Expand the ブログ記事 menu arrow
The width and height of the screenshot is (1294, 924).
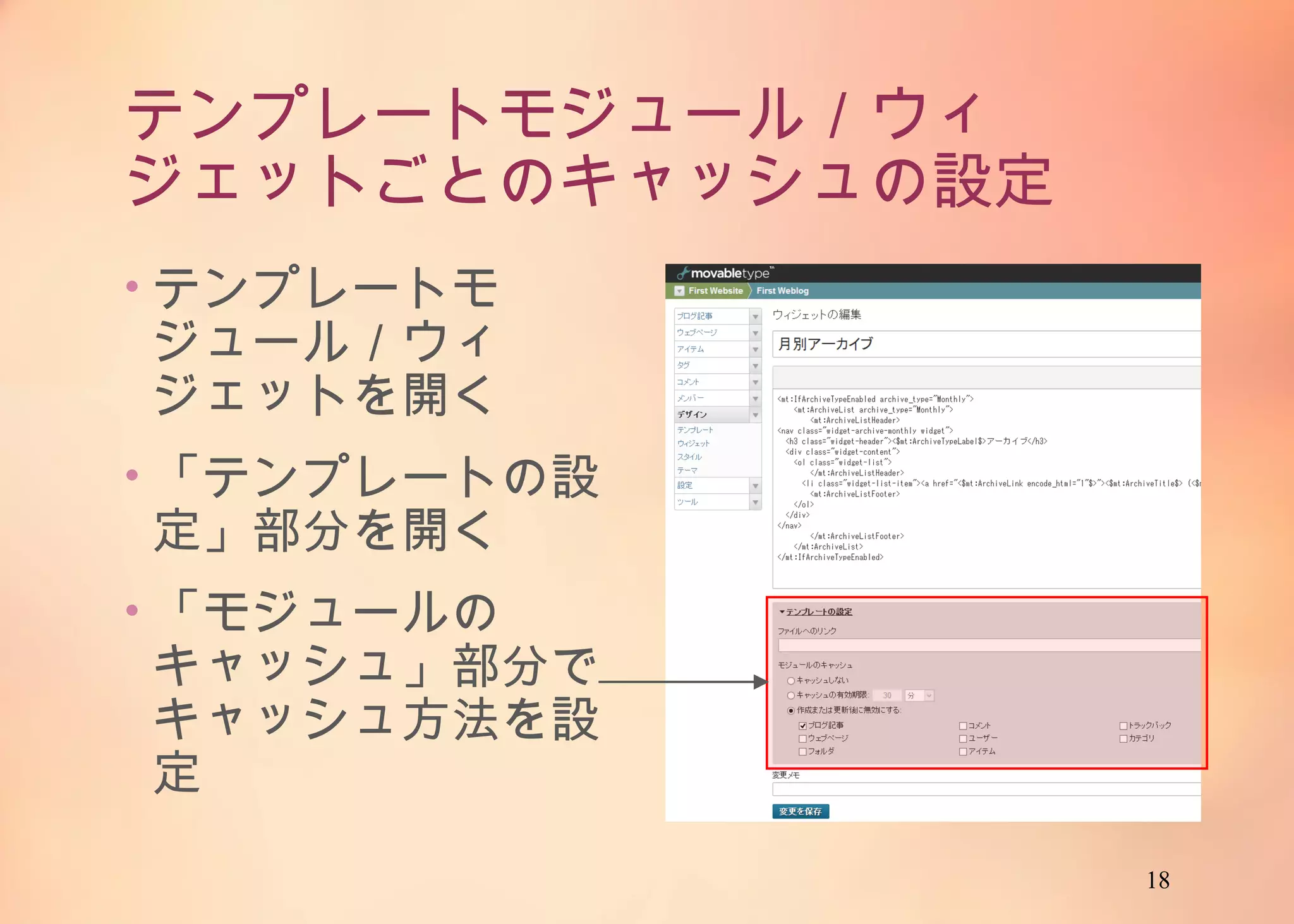coord(755,316)
